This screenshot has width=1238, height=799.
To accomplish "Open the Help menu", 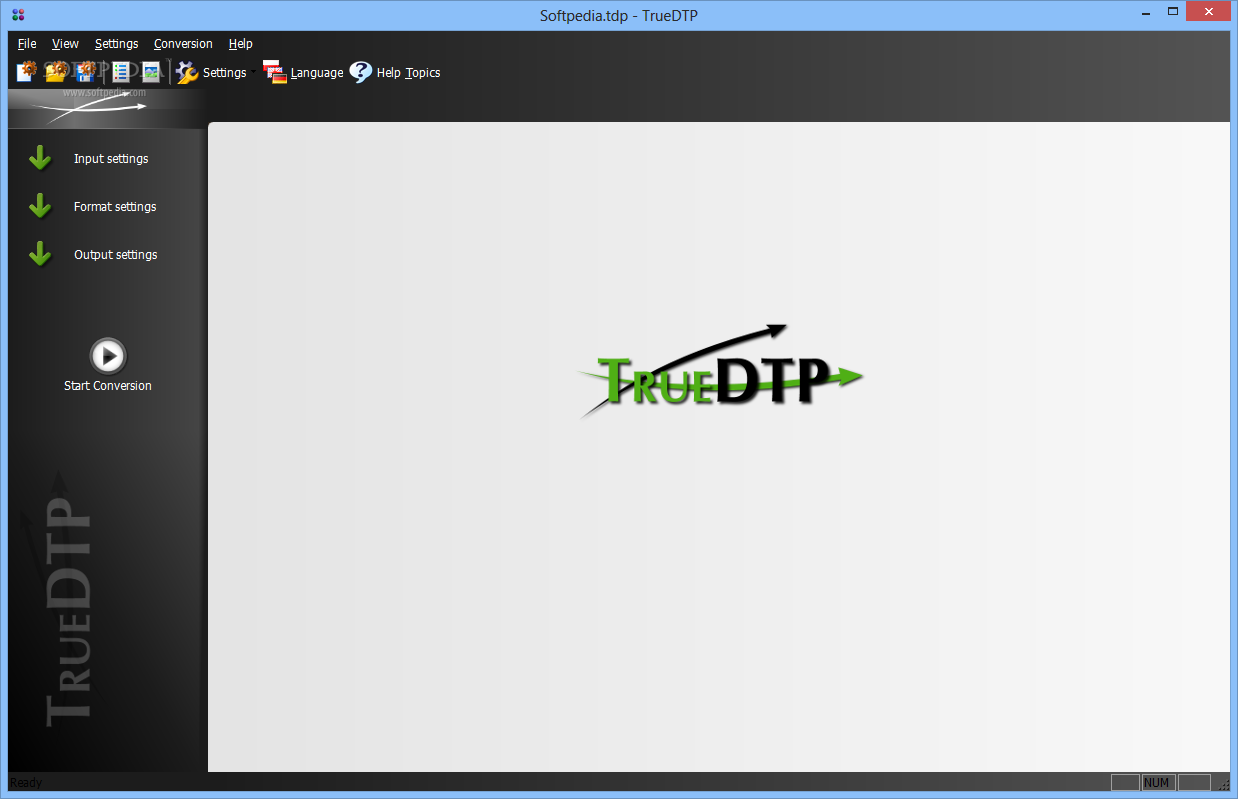I will pyautogui.click(x=240, y=44).
